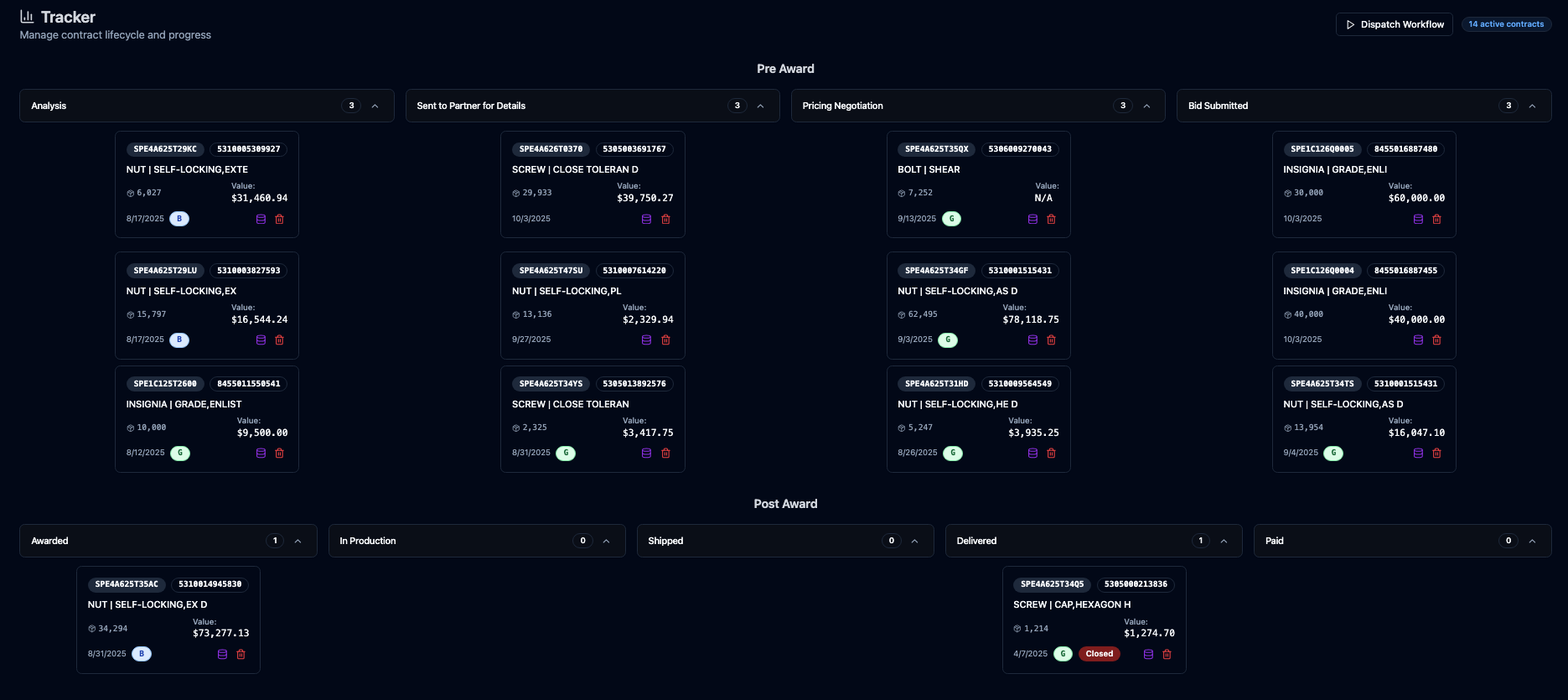
Task: Delete the BOLT | SHEAR card
Action: click(x=1051, y=219)
